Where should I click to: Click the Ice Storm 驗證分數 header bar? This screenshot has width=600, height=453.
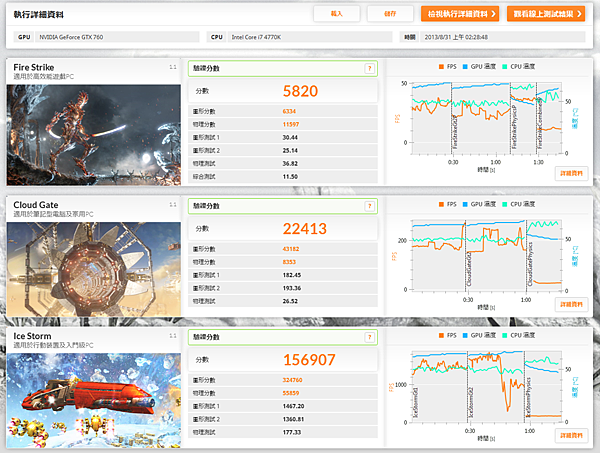(x=283, y=337)
